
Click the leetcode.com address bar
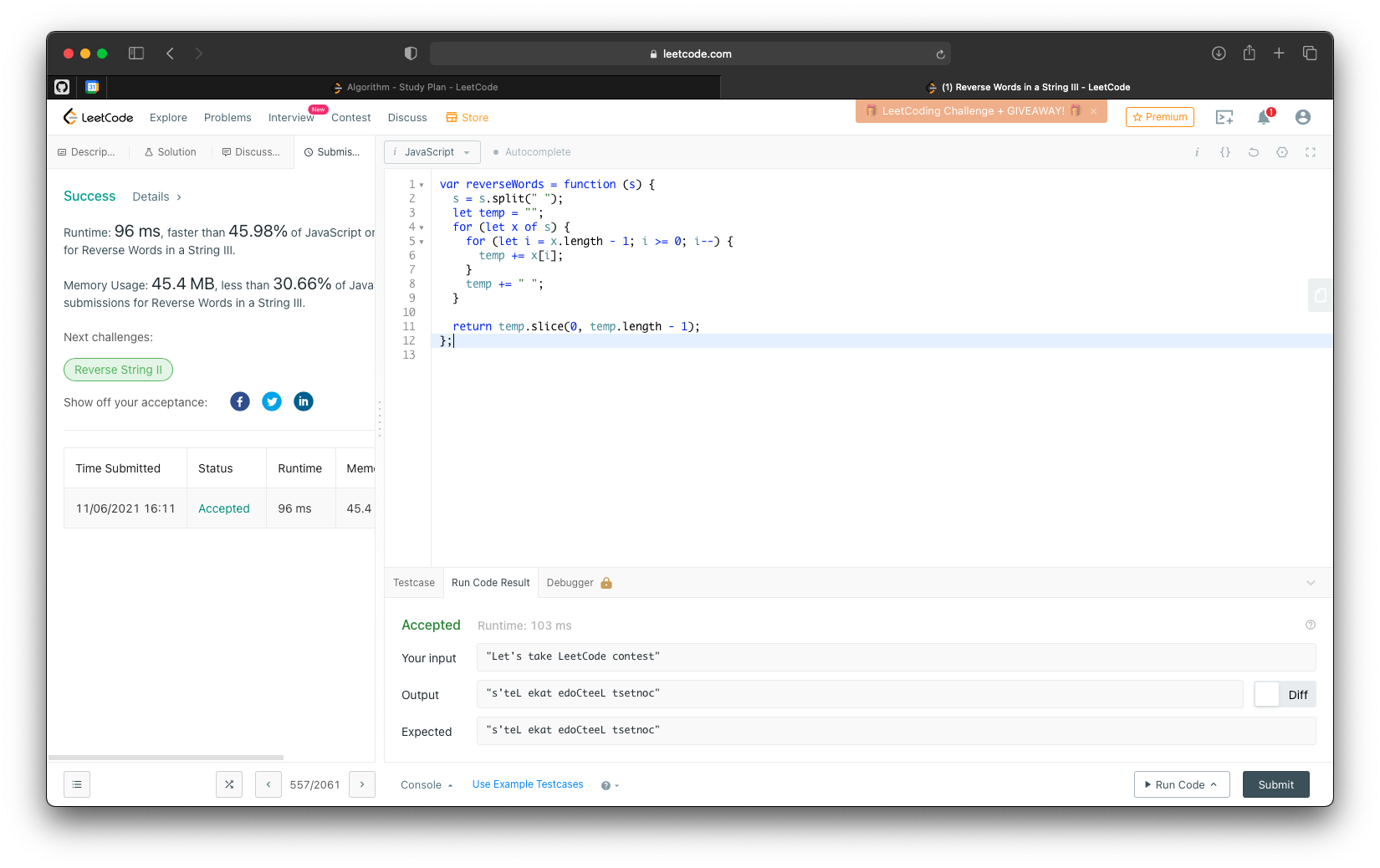690,54
